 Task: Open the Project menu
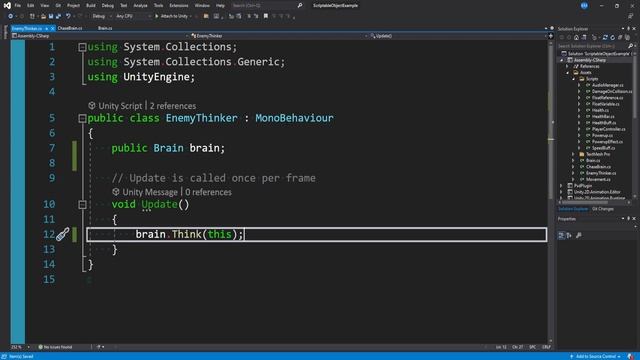click(73, 6)
